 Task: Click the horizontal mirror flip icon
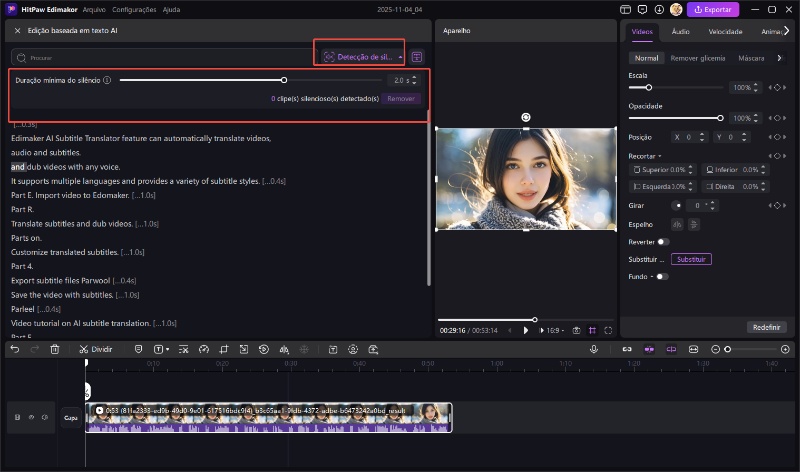point(677,224)
